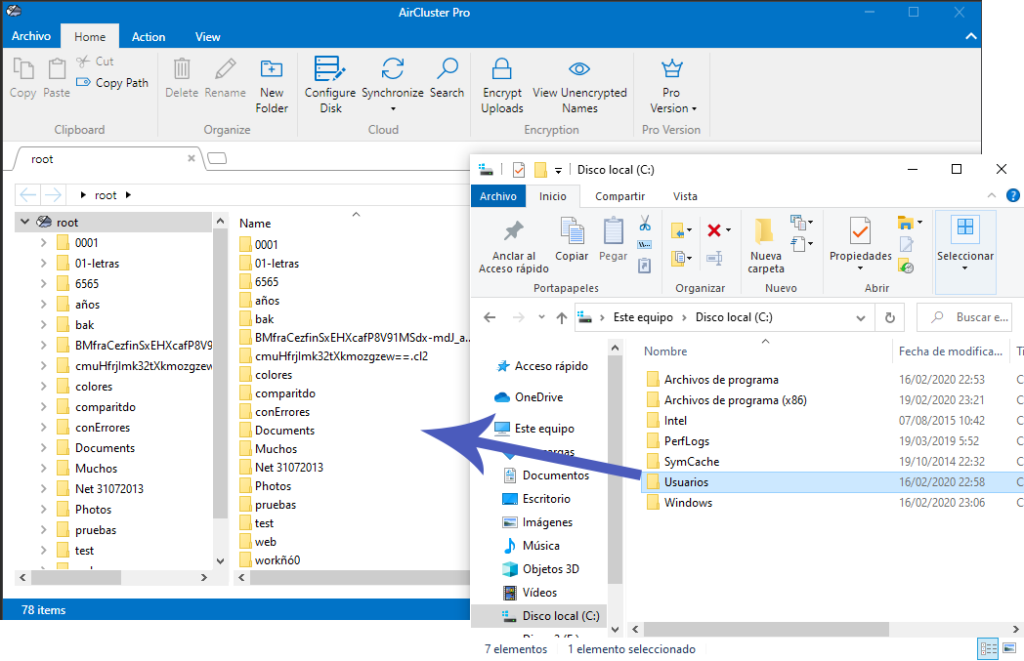Collapse the root node in AirCluster tree
Screen dimensions: 1024x661
coord(25,222)
